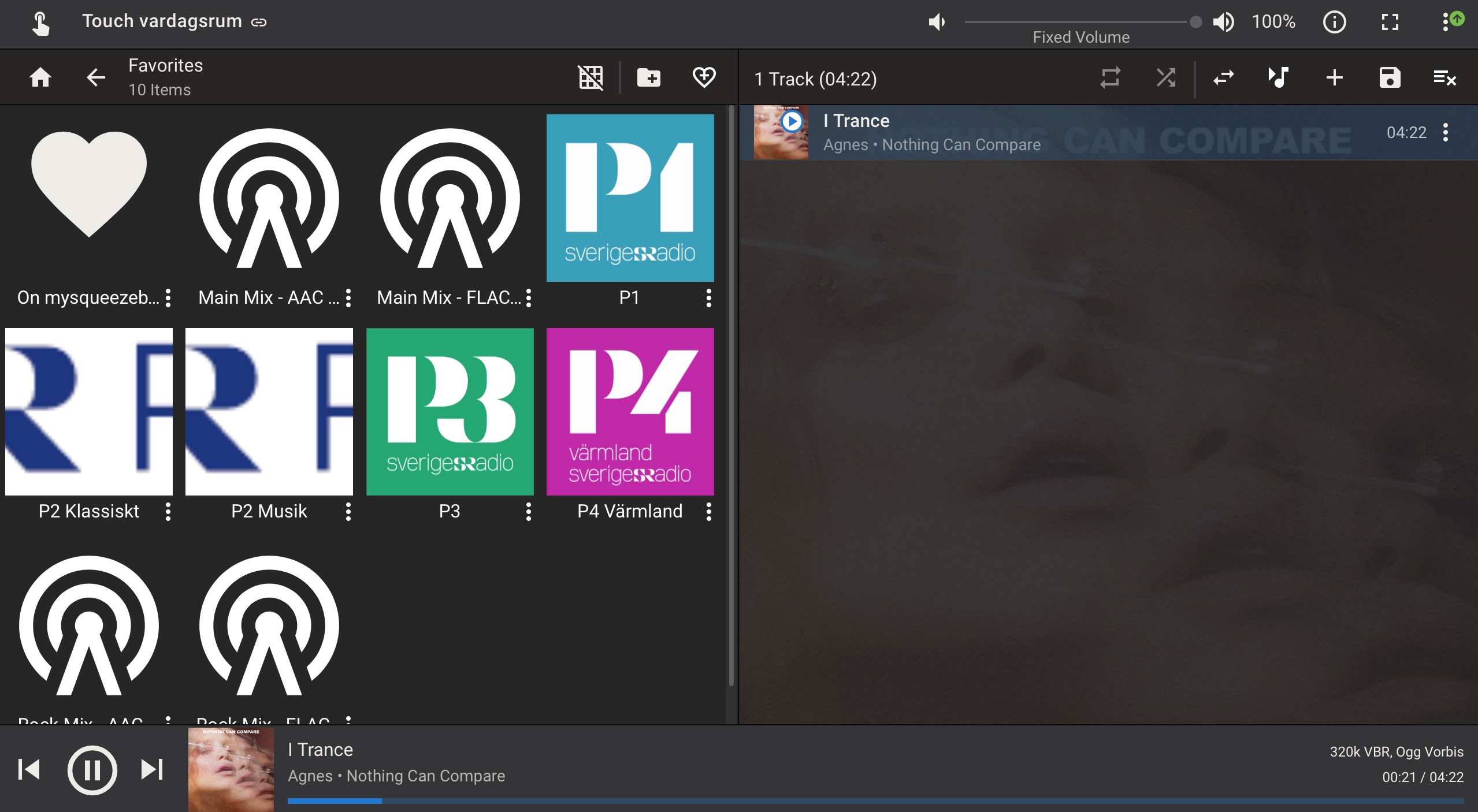Viewport: 1478px width, 812px height.
Task: Toggle shuffle mode for the queue
Action: [1165, 77]
